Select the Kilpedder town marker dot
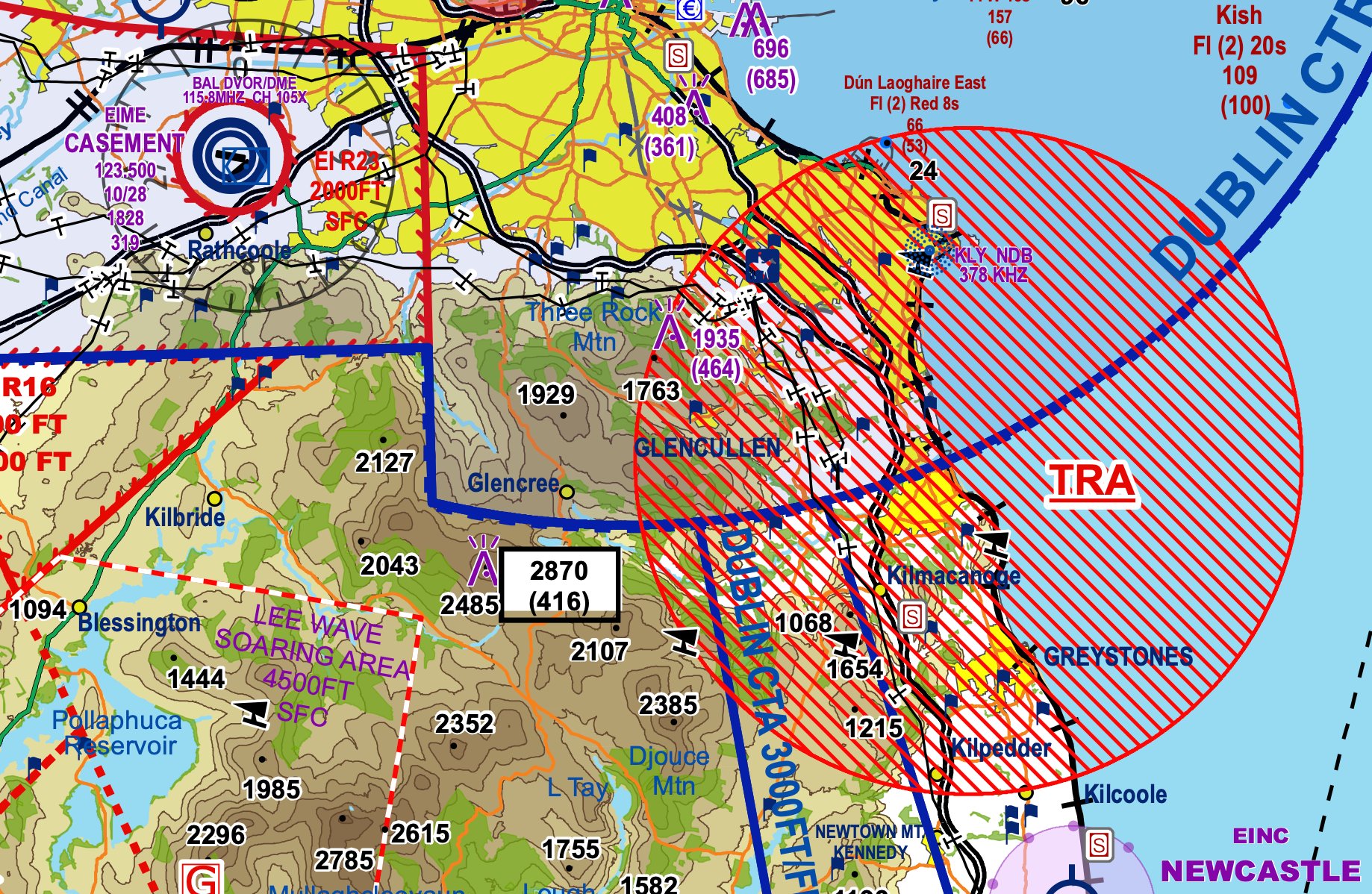Image resolution: width=1372 pixels, height=894 pixels. tap(936, 775)
